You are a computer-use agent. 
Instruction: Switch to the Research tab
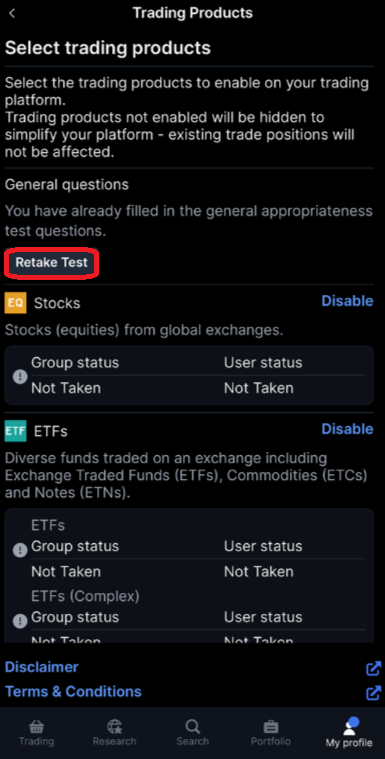pos(114,733)
